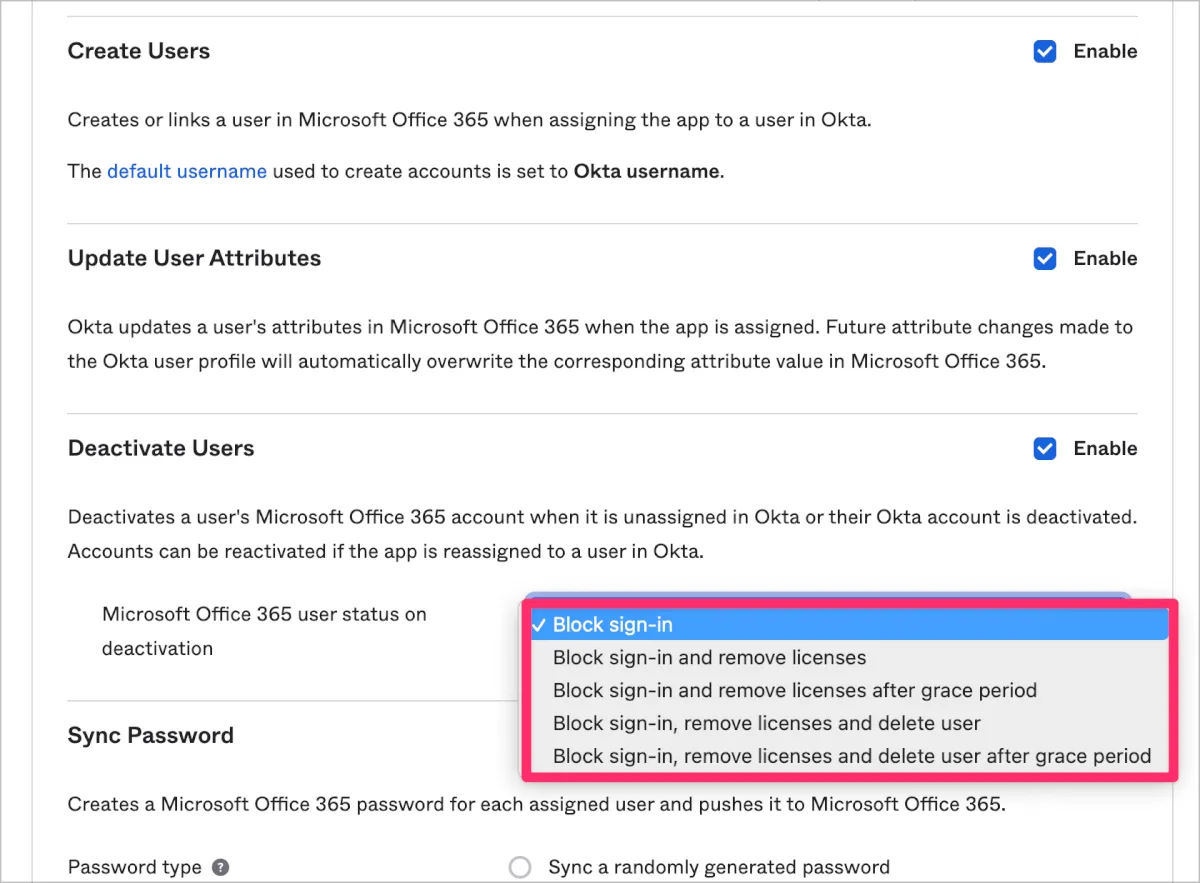Select the checked Block sign-in option
The height and width of the screenshot is (883, 1200).
point(612,625)
